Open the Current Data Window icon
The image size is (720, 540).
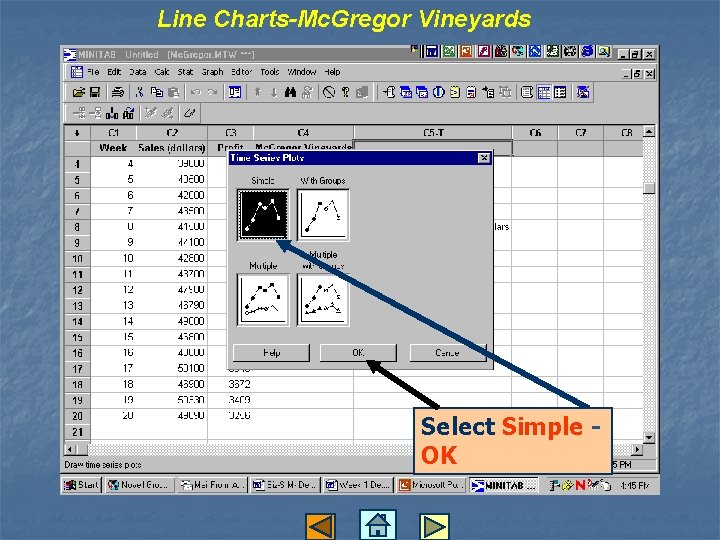pyautogui.click(x=544, y=92)
